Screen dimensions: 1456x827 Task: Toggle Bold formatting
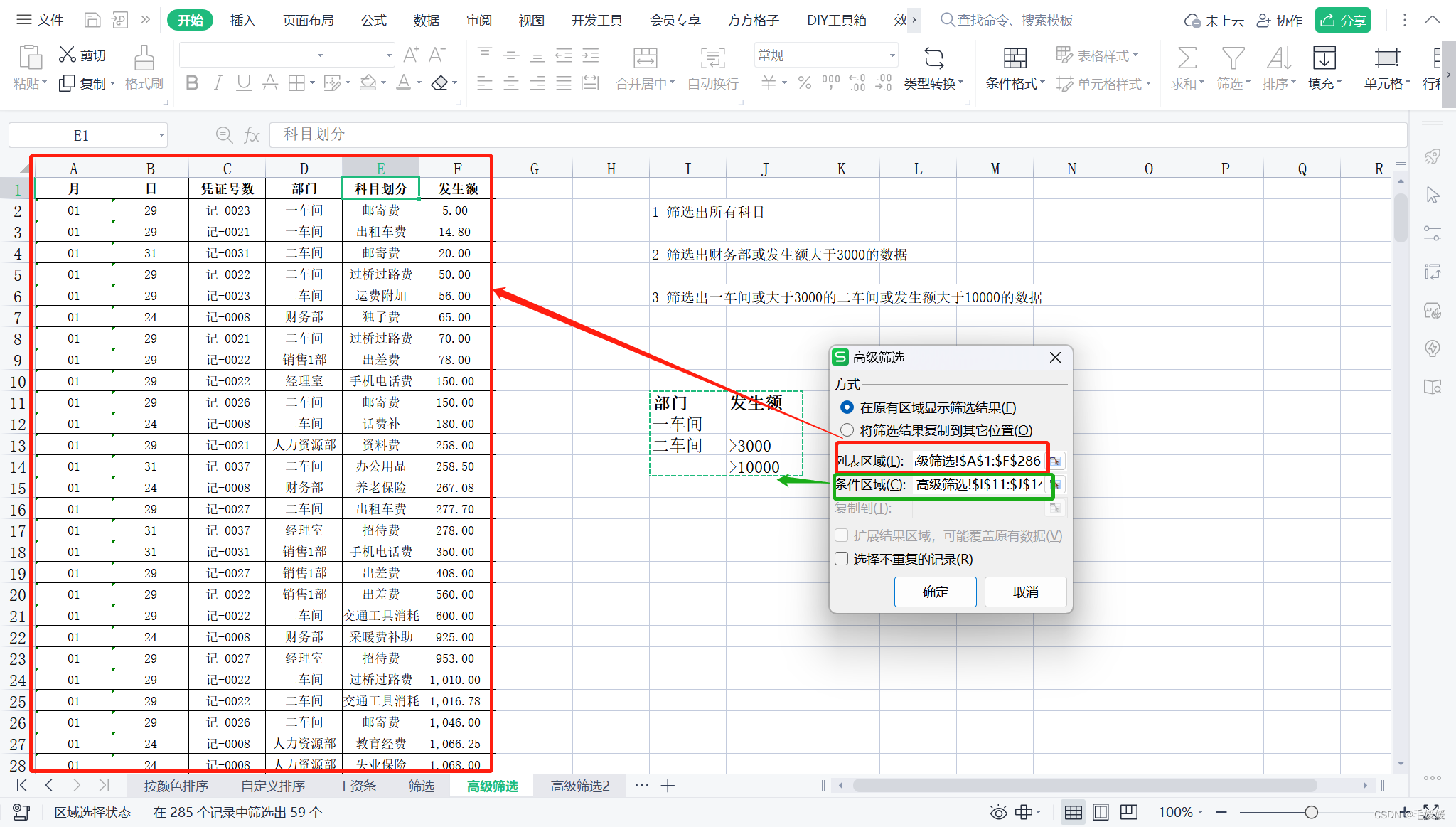point(192,83)
